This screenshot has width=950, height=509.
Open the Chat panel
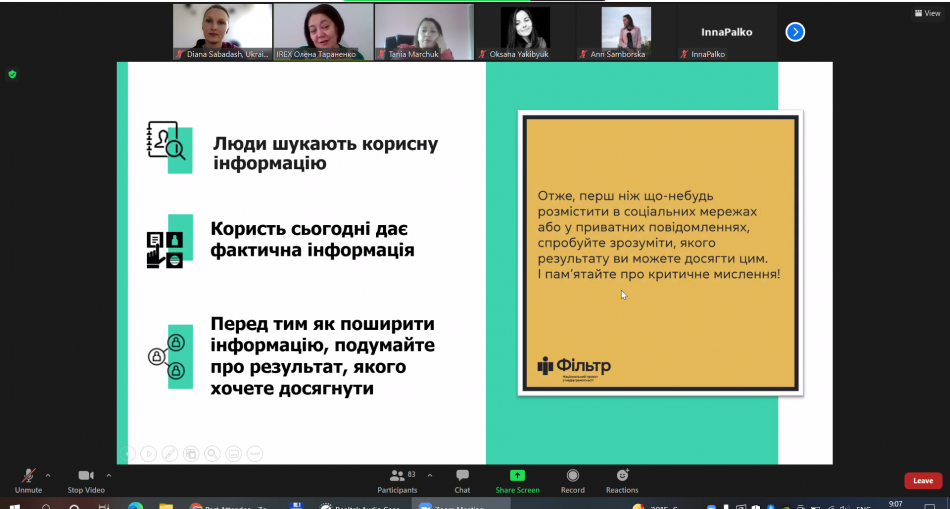click(x=462, y=476)
